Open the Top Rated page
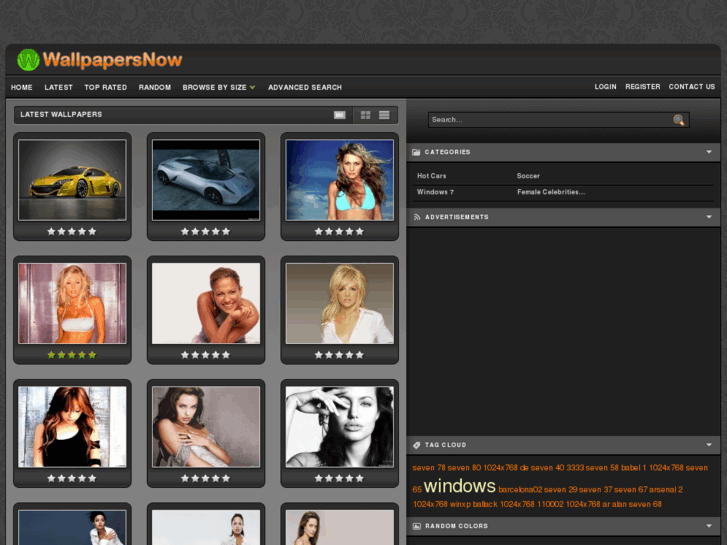 point(106,87)
